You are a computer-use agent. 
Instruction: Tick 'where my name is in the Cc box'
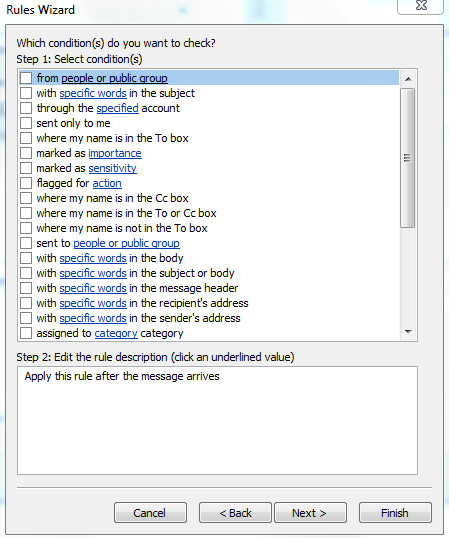pyautogui.click(x=26, y=198)
